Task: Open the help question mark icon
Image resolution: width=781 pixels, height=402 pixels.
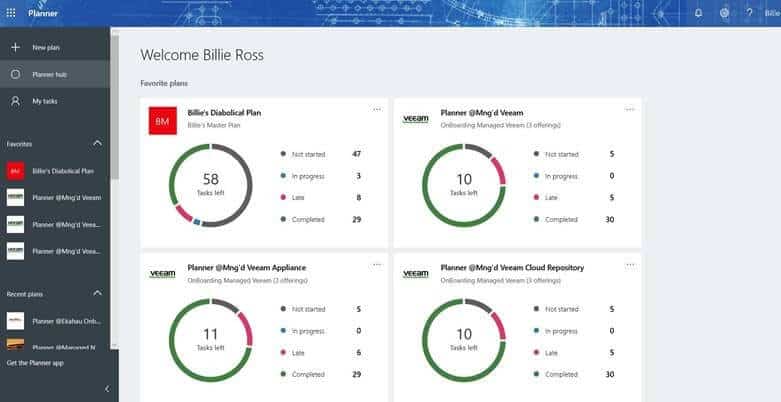Action: [749, 13]
